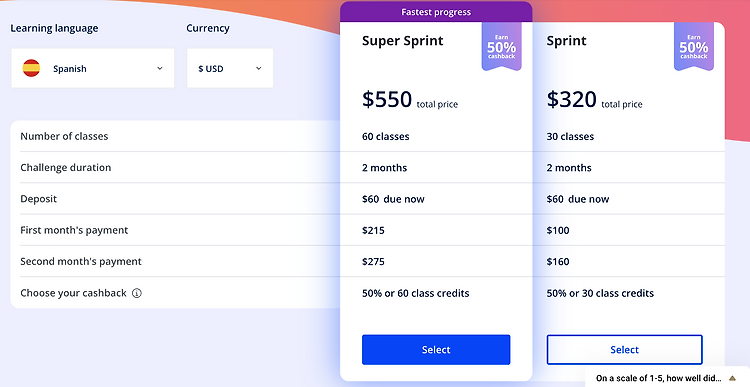
Task: Click the Sprint plan title
Action: click(566, 41)
